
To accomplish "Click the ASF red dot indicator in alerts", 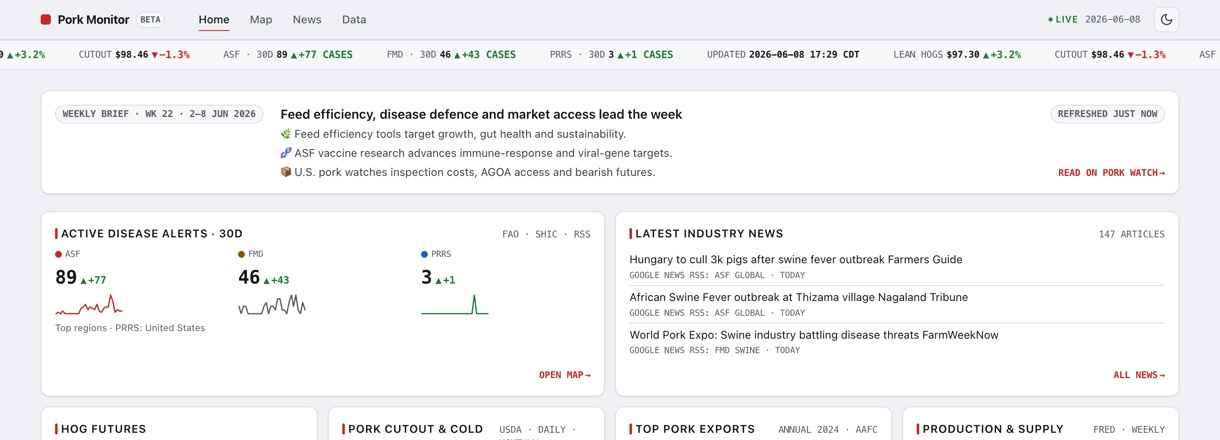I will click(59, 255).
